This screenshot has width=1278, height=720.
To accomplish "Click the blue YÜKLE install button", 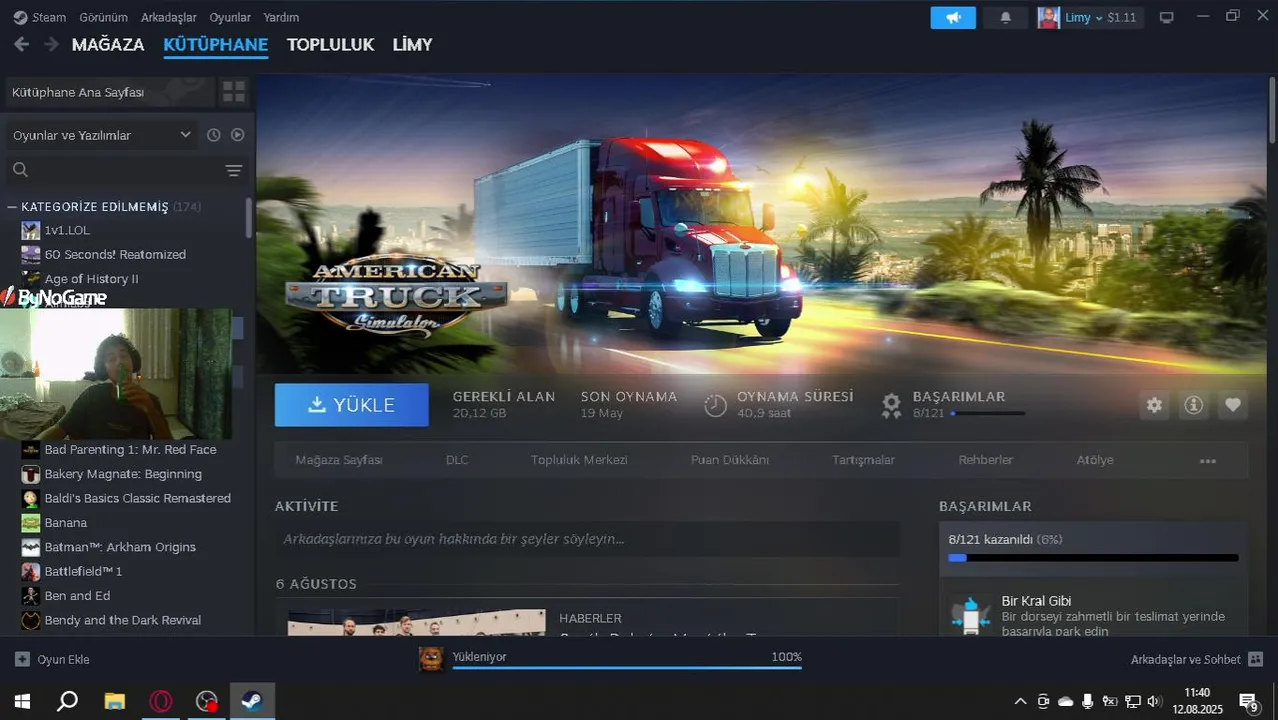I will [352, 405].
